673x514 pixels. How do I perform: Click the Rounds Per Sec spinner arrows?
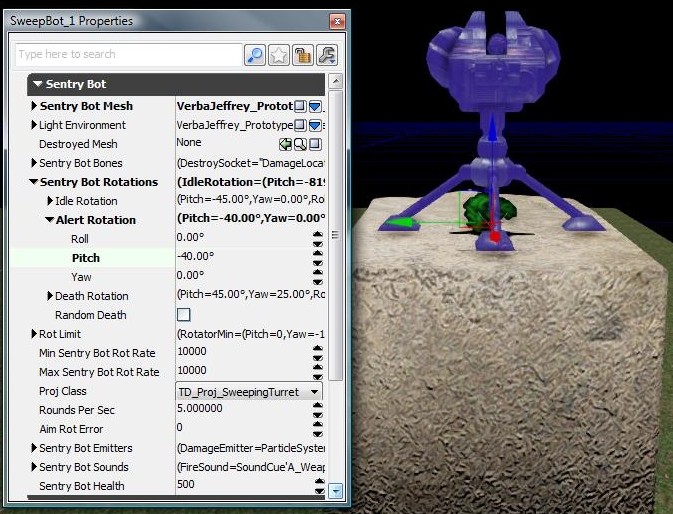318,410
